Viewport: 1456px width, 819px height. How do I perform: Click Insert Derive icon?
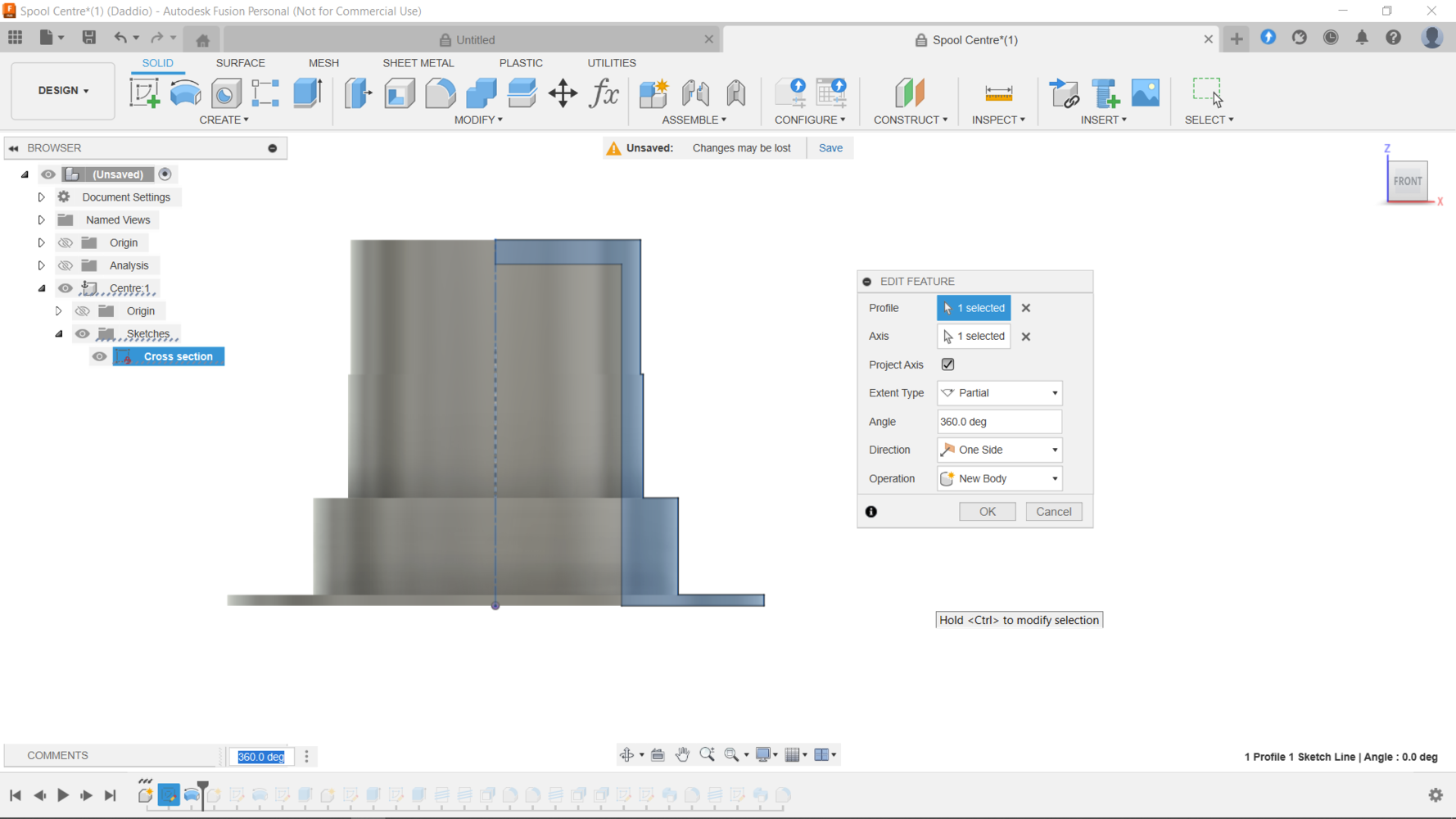click(x=1064, y=93)
